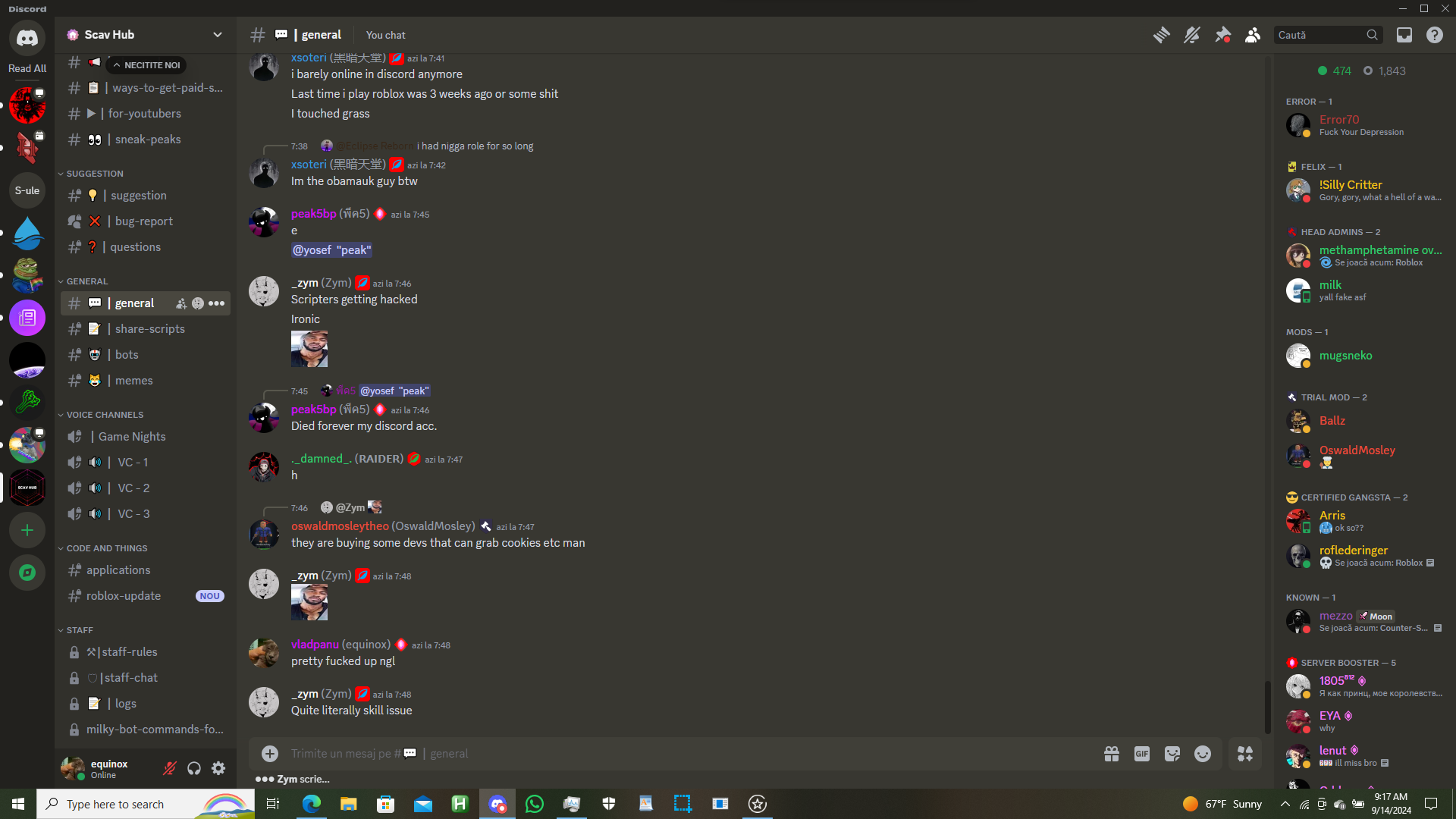This screenshot has width=1456, height=819.
Task: Open the inbox icon in the header
Action: click(1404, 35)
